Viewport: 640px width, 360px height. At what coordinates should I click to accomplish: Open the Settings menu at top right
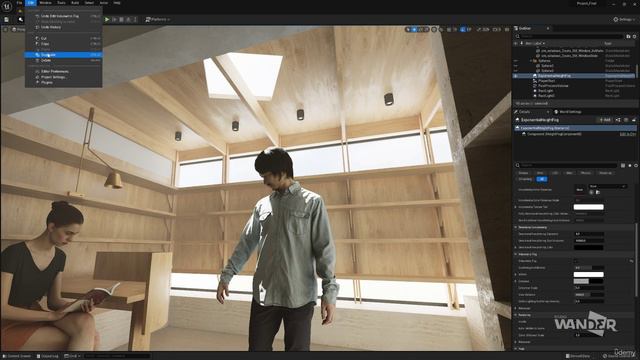624,19
